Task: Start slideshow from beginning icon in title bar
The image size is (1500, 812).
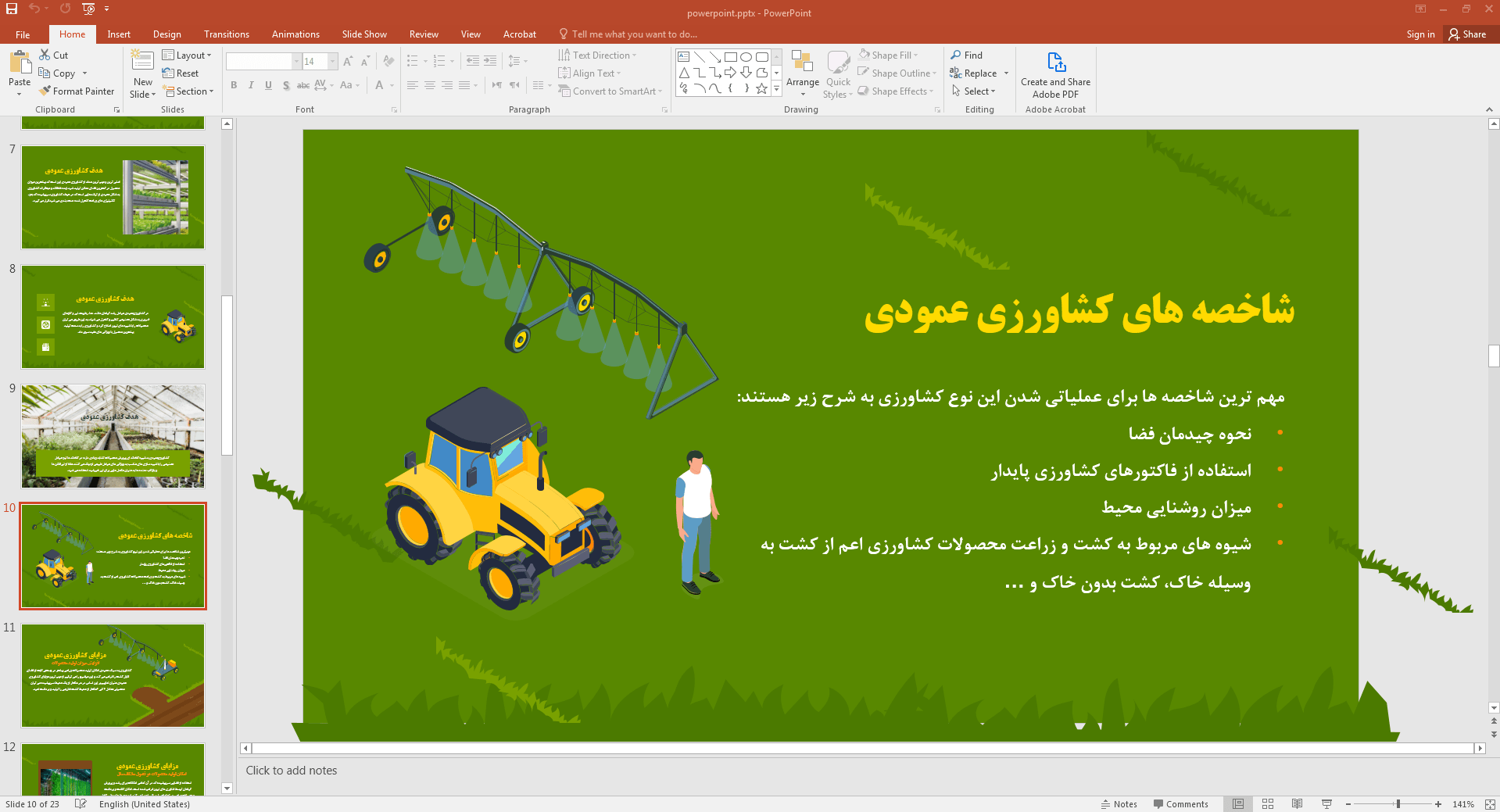Action: [88, 9]
